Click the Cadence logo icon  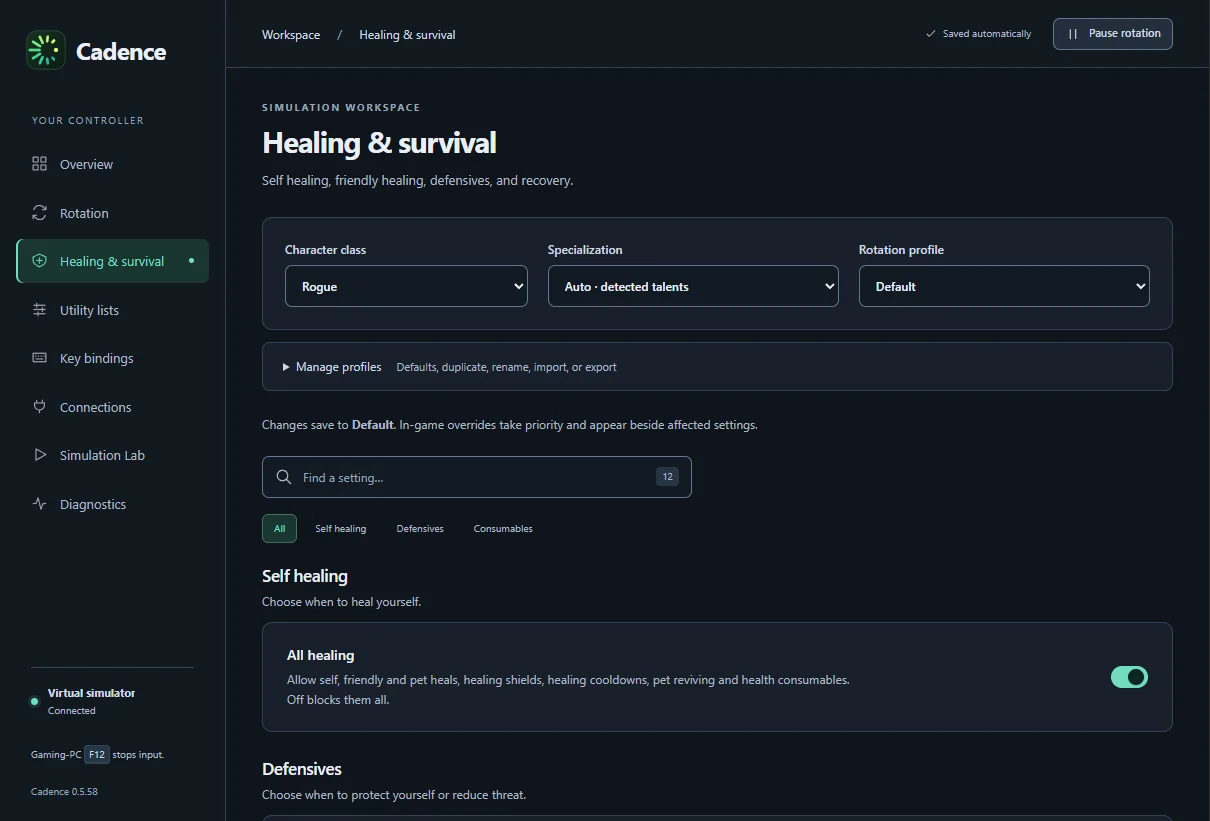[46, 50]
